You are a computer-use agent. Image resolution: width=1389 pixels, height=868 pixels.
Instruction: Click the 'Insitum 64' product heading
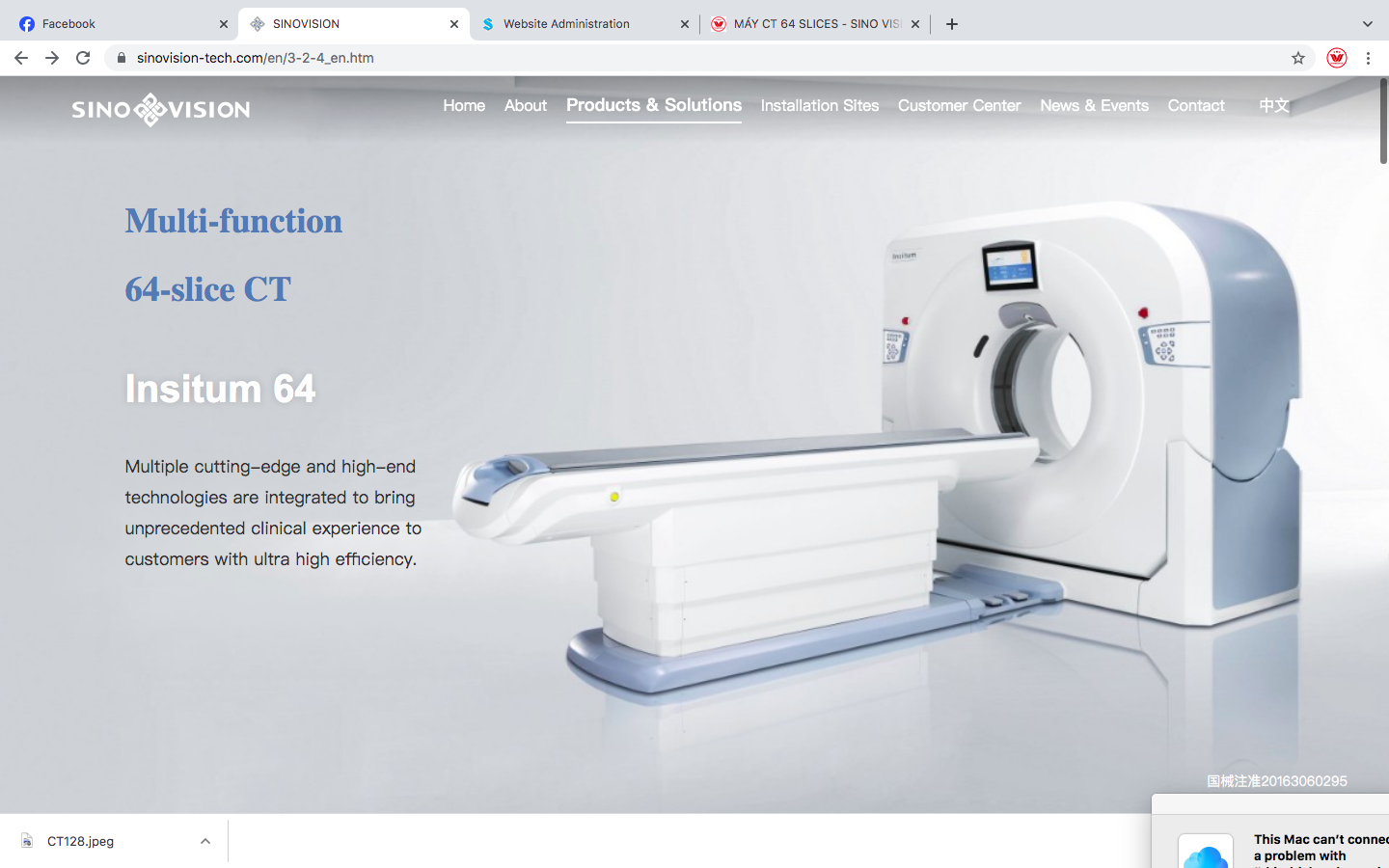point(220,389)
